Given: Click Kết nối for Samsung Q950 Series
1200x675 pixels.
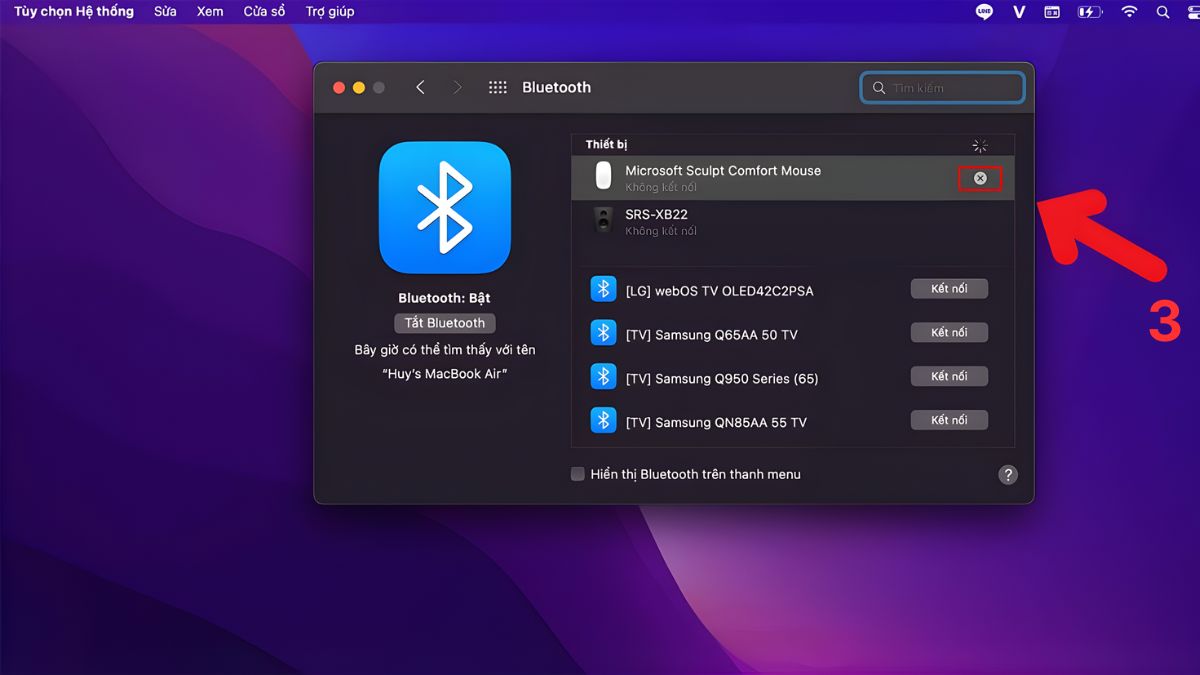Looking at the screenshot, I should tap(949, 377).
